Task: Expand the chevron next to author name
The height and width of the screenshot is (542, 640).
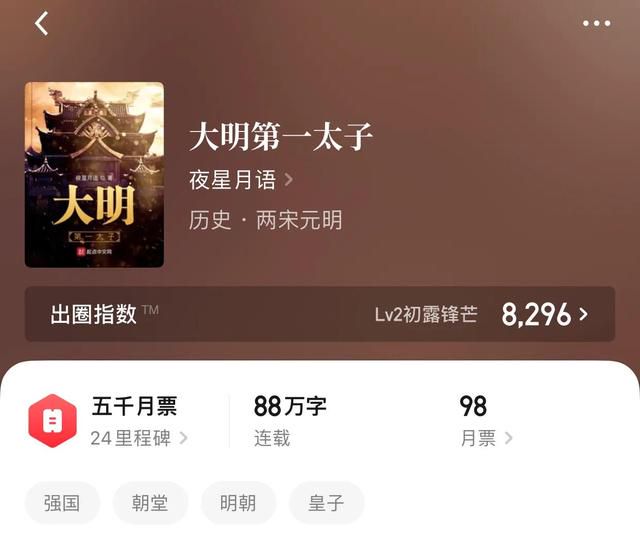Action: [288, 180]
